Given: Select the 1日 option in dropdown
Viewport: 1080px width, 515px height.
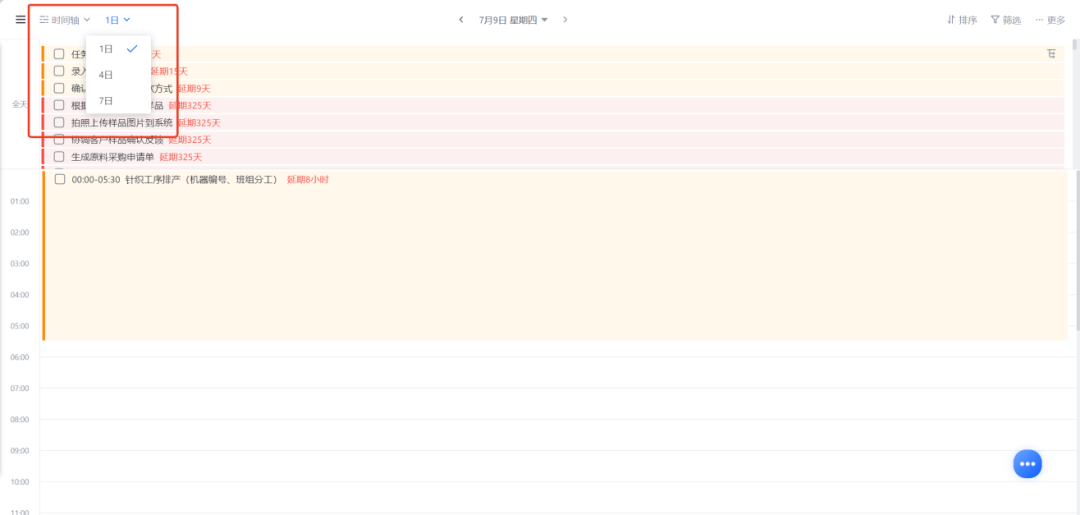Looking at the screenshot, I should tap(118, 49).
